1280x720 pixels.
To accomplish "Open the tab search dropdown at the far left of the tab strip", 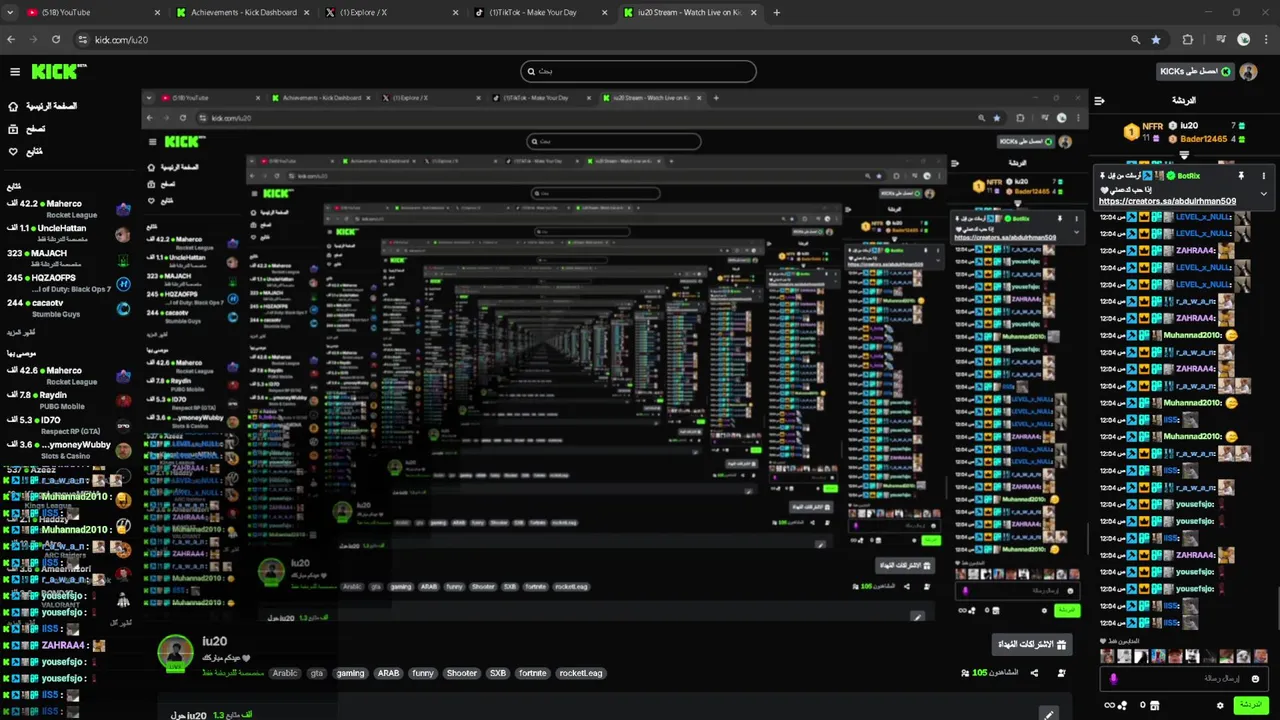I will [x=9, y=12].
